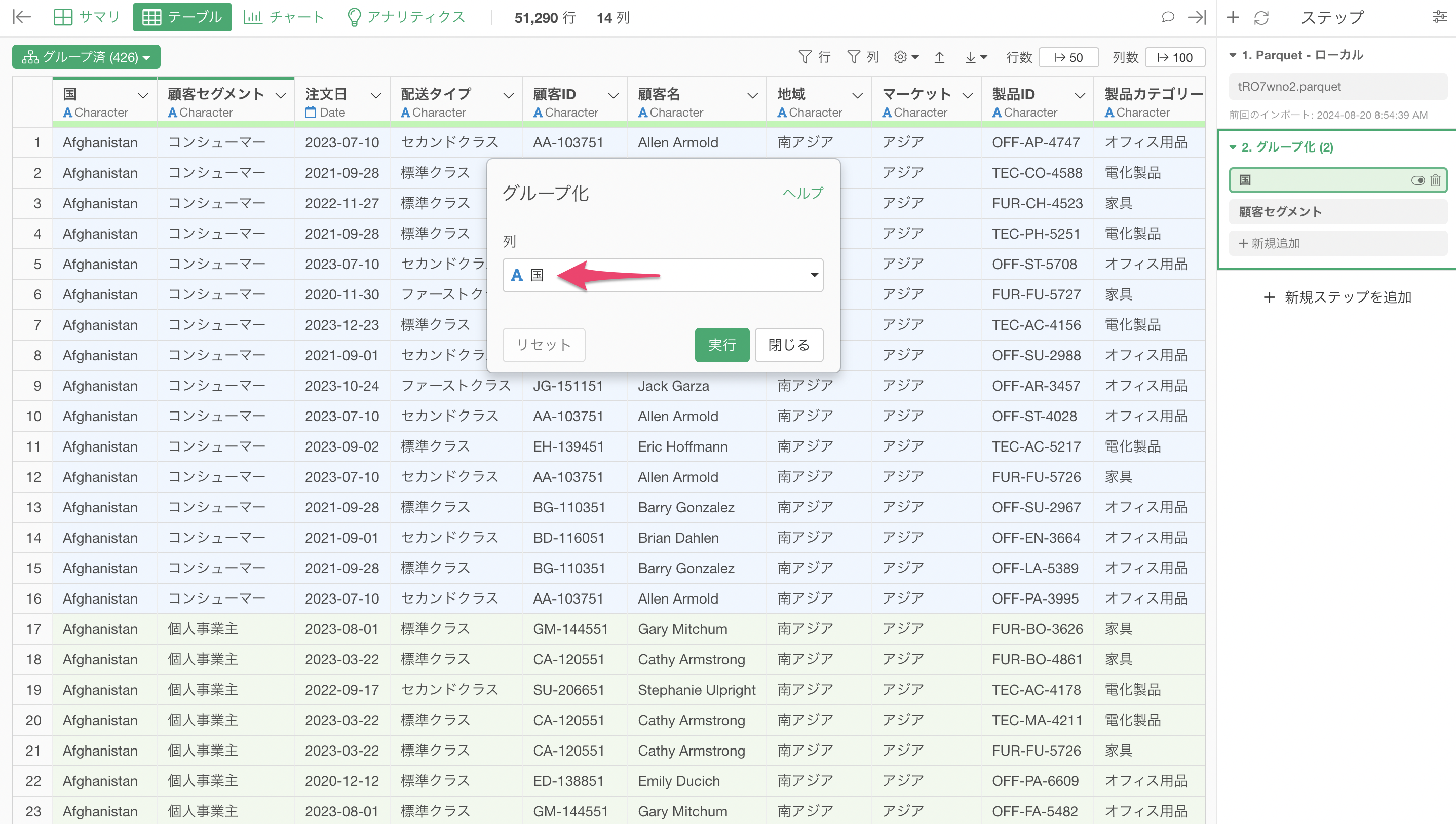Viewport: 1456px width, 824px height.
Task: Open the 顧客ID column menu chevron
Action: point(613,95)
